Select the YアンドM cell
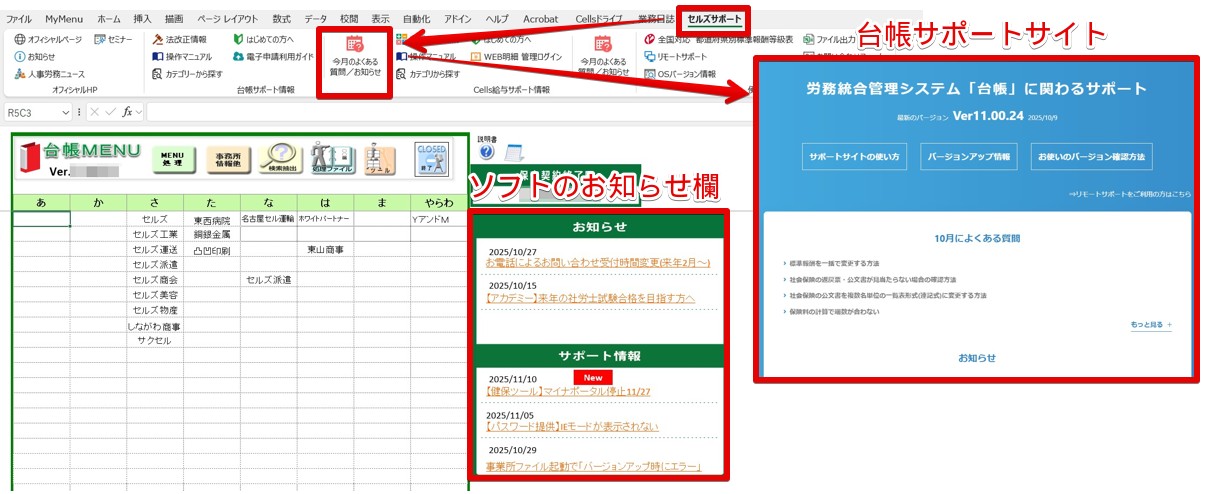The width and height of the screenshot is (1205, 494). (438, 219)
